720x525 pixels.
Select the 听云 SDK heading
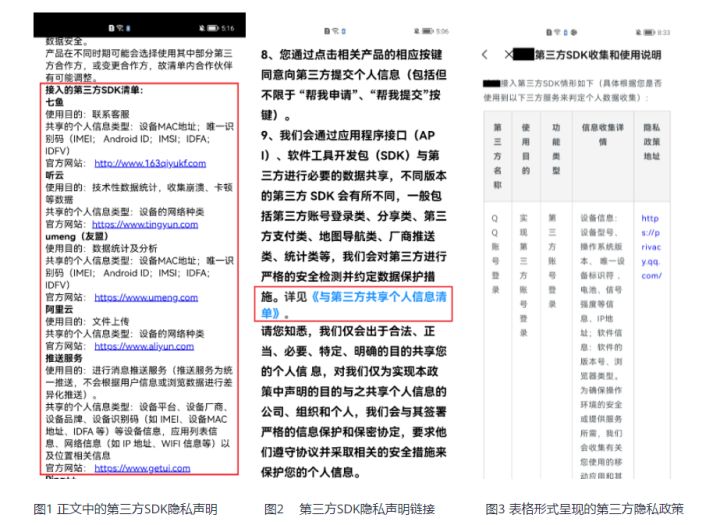(x=54, y=175)
